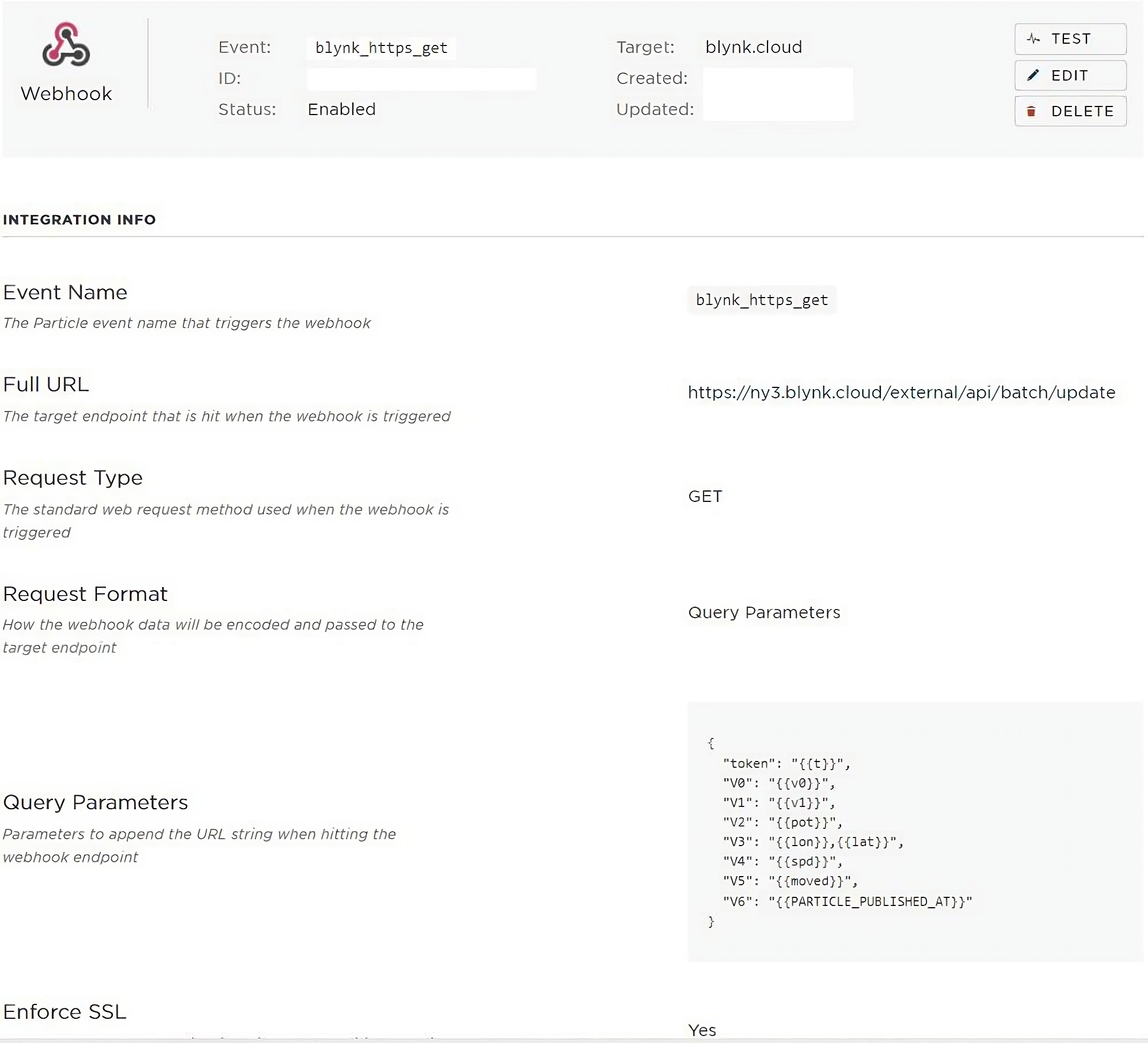Click the blynk_https_get event tag in header
Image resolution: width=1148 pixels, height=1043 pixels.
(x=381, y=48)
